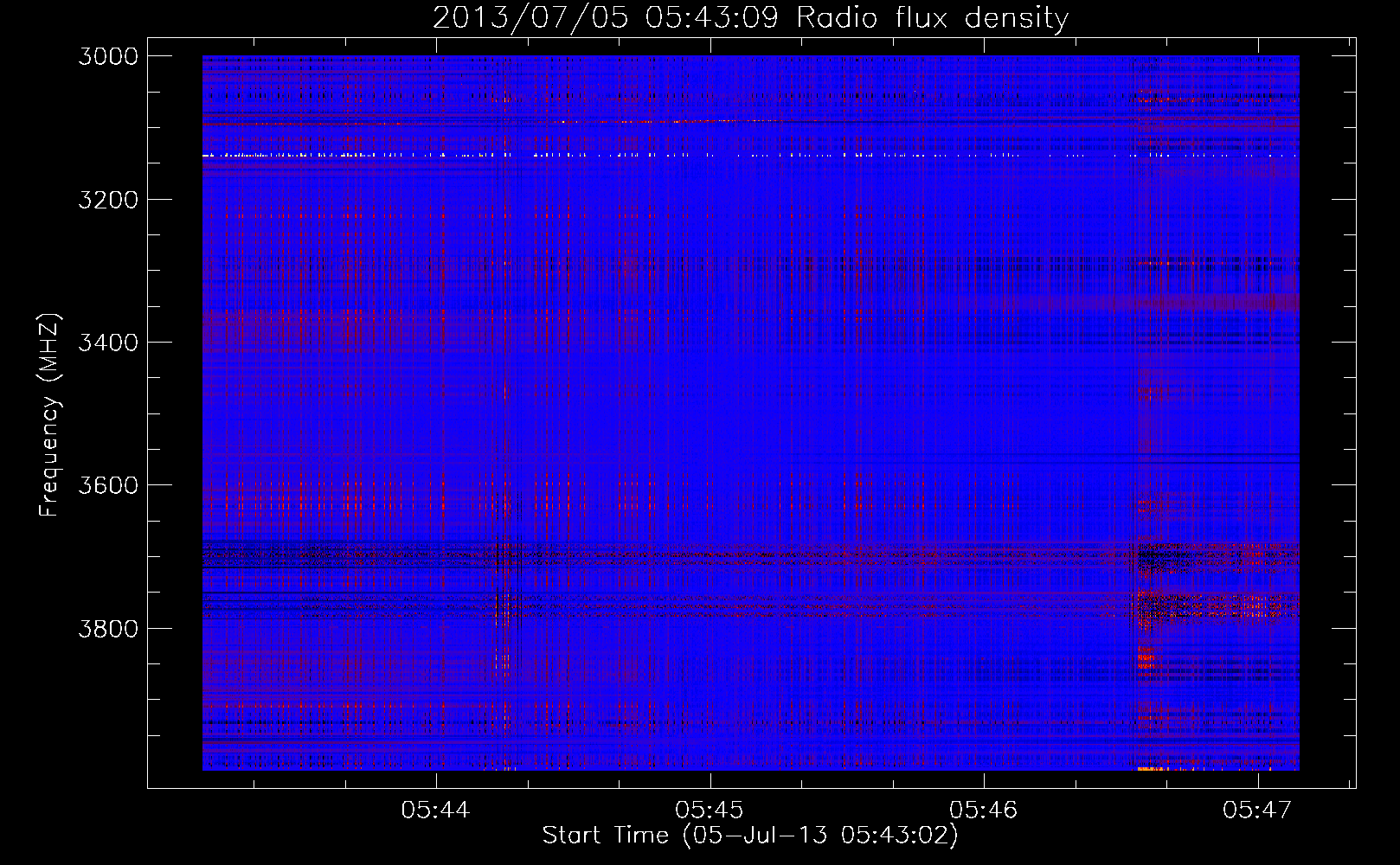The height and width of the screenshot is (865, 1400).
Task: Select the 3800 frequency axis label
Action: pyautogui.click(x=108, y=628)
